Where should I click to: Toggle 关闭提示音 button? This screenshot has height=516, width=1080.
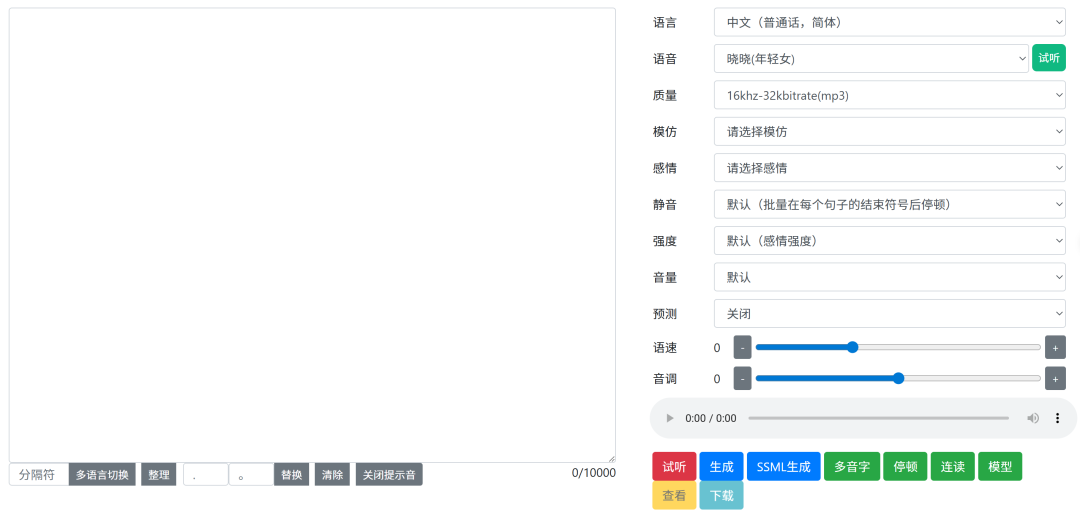point(389,474)
